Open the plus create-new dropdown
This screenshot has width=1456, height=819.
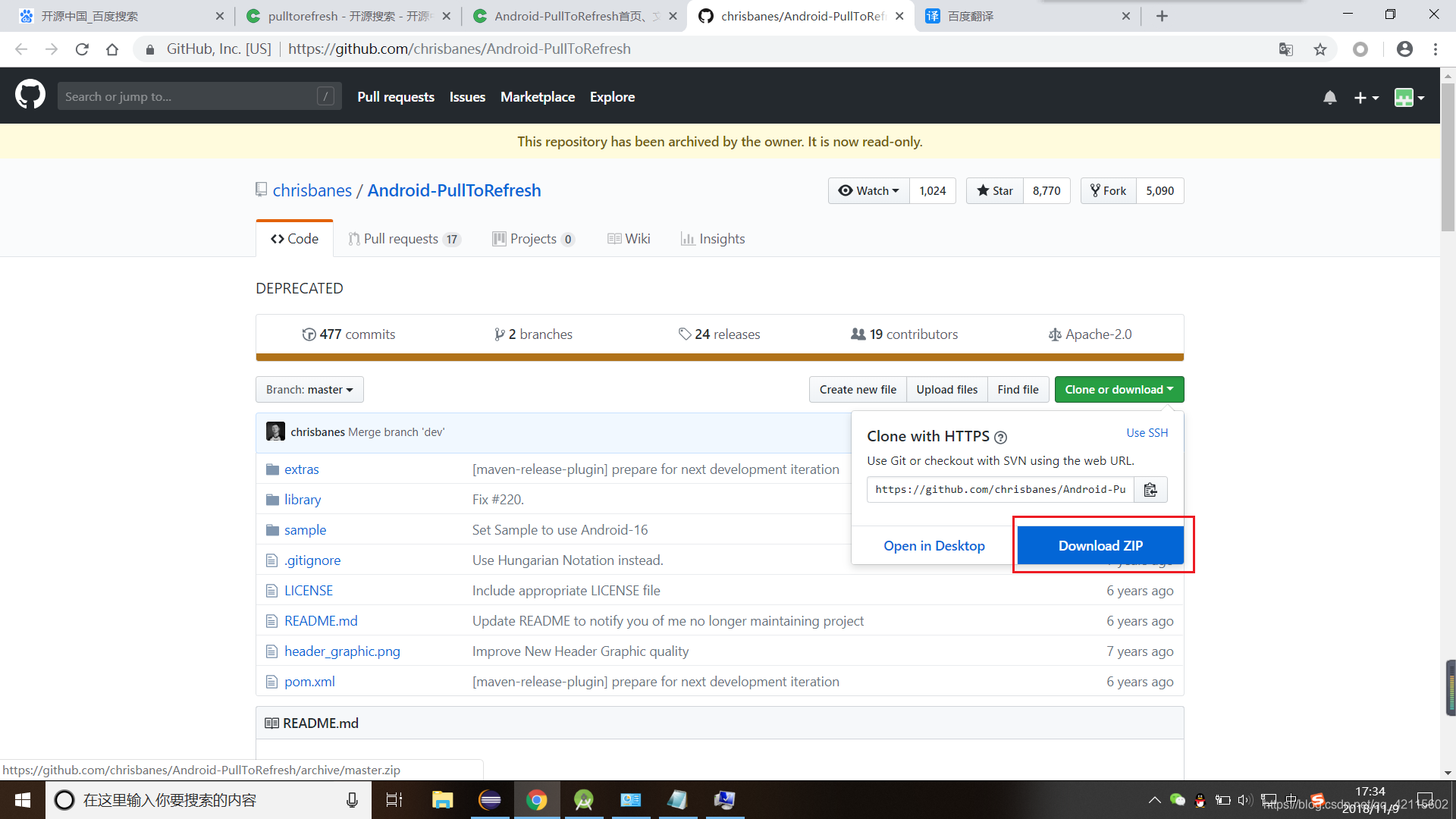tap(1367, 97)
